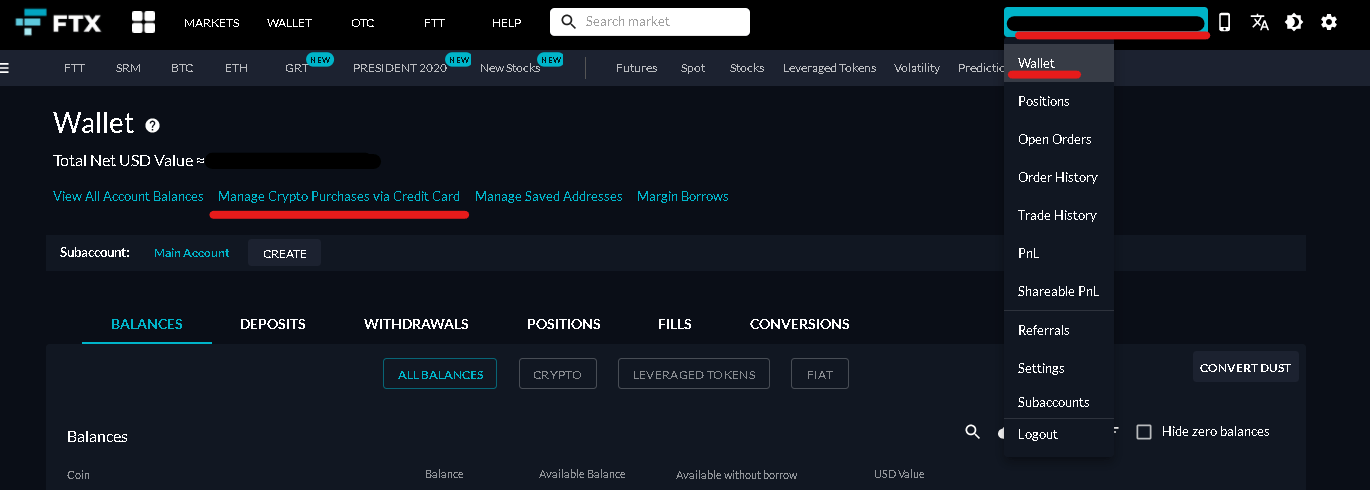Open the MARKETS menu in the top navigation
Viewport: 1370px width, 490px height.
tap(211, 22)
